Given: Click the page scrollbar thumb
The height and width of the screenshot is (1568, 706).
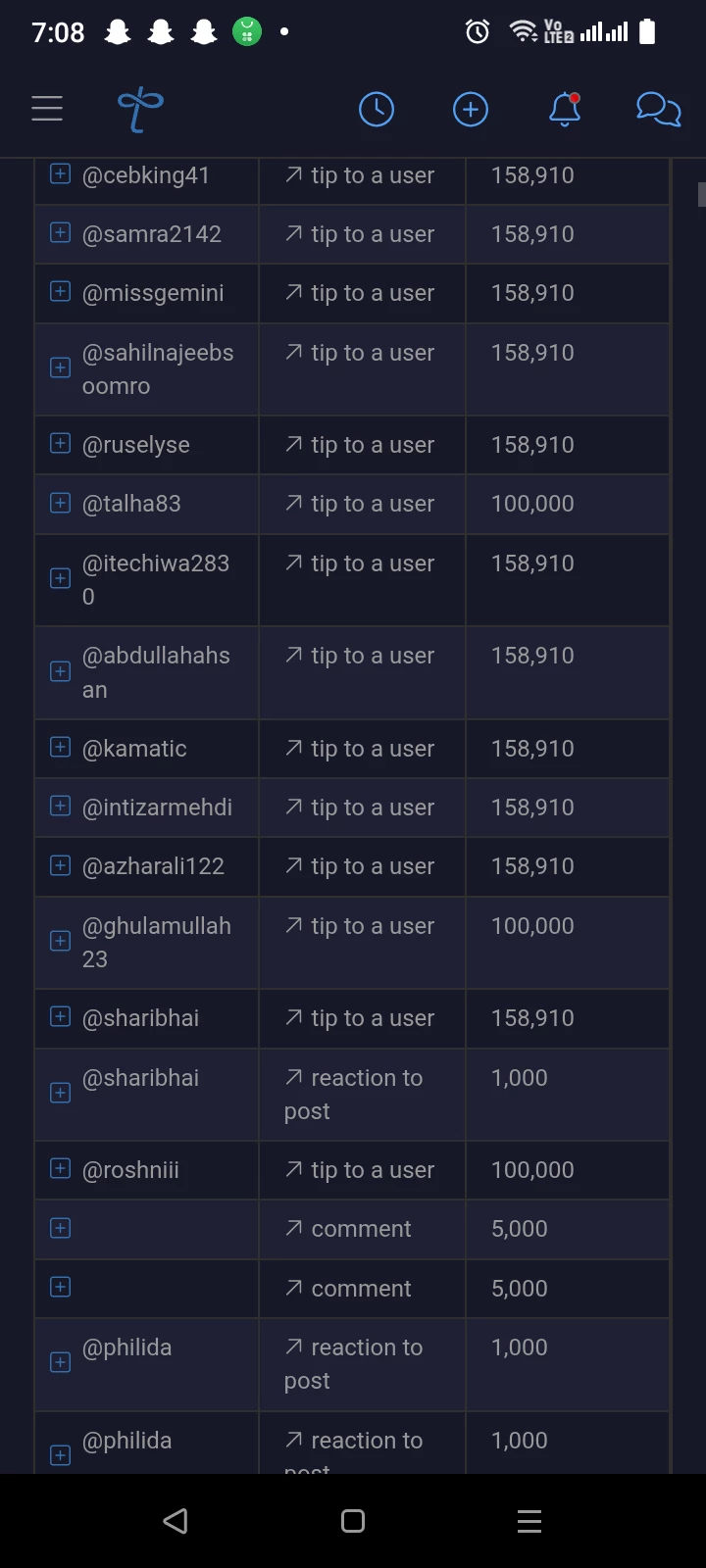Looking at the screenshot, I should [x=701, y=194].
